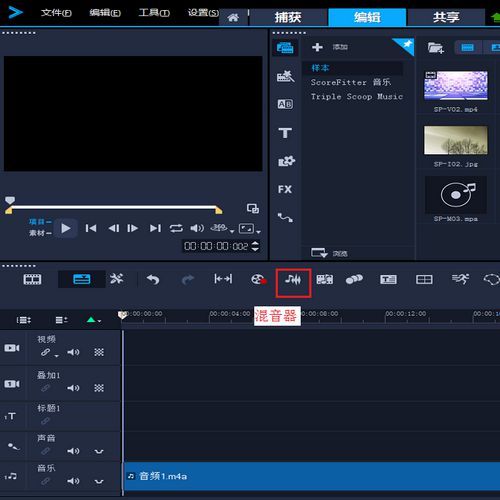Open the FX filter library
The width and height of the screenshot is (500, 500).
pyautogui.click(x=285, y=189)
